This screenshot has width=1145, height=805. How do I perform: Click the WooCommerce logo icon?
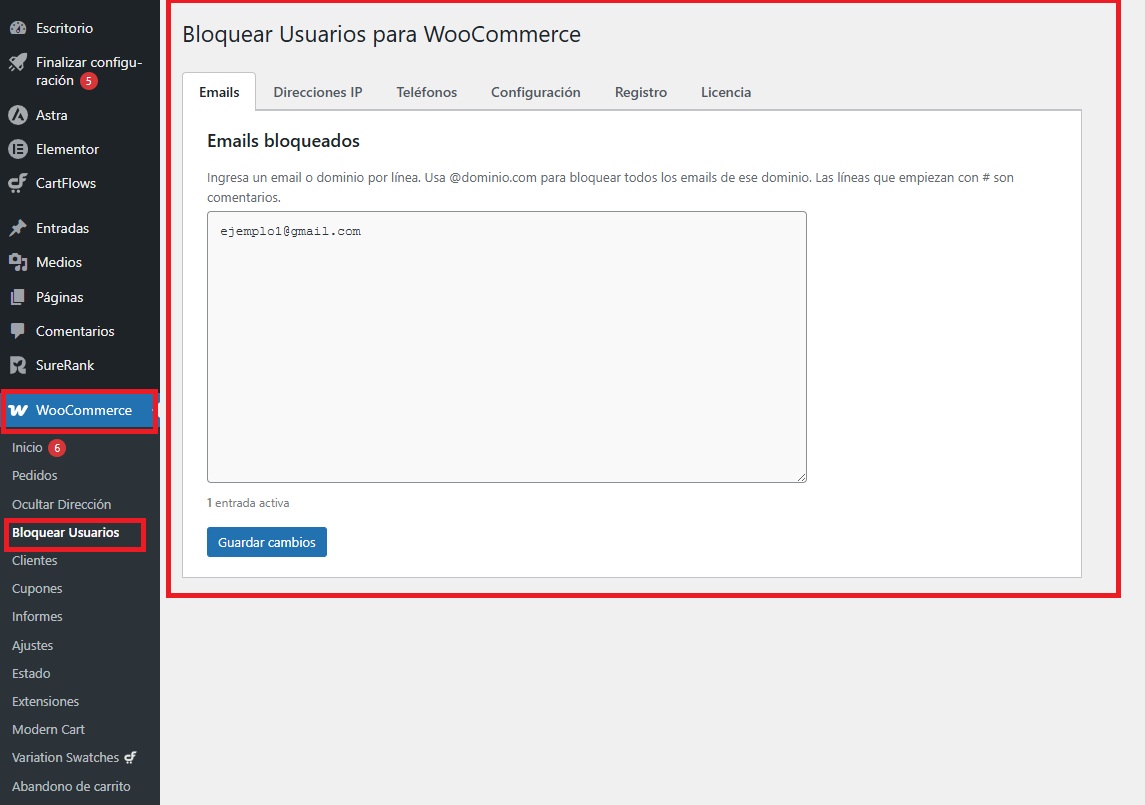click(x=18, y=410)
